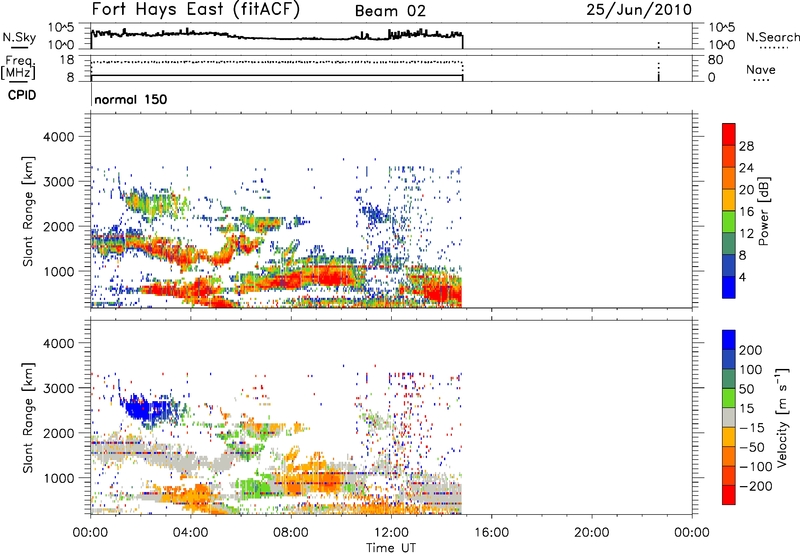Click the 'Fort Hays East (fitACF)' title
800x554 pixels.
point(195,9)
